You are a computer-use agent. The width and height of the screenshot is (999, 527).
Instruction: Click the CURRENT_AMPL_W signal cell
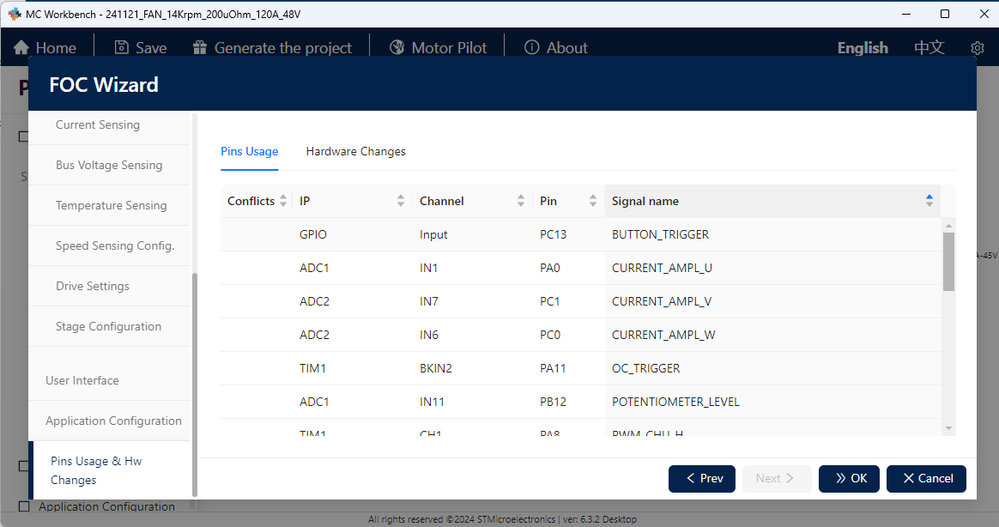pos(773,335)
